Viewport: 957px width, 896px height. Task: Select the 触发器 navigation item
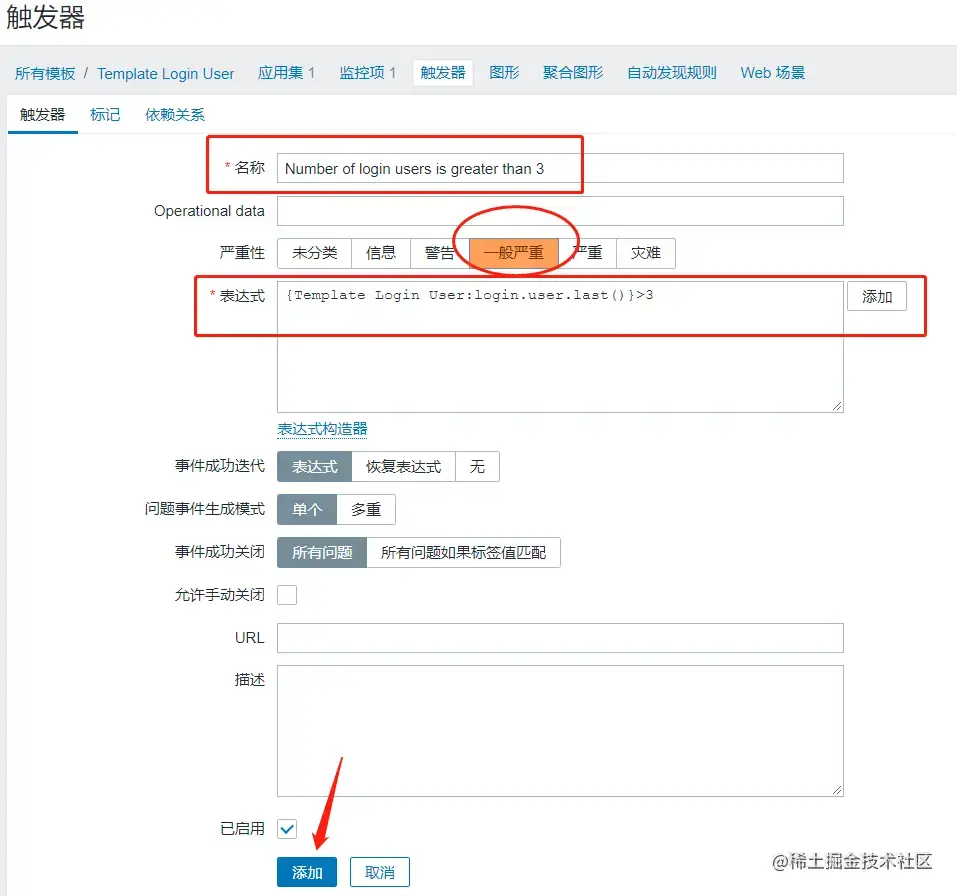pos(442,73)
